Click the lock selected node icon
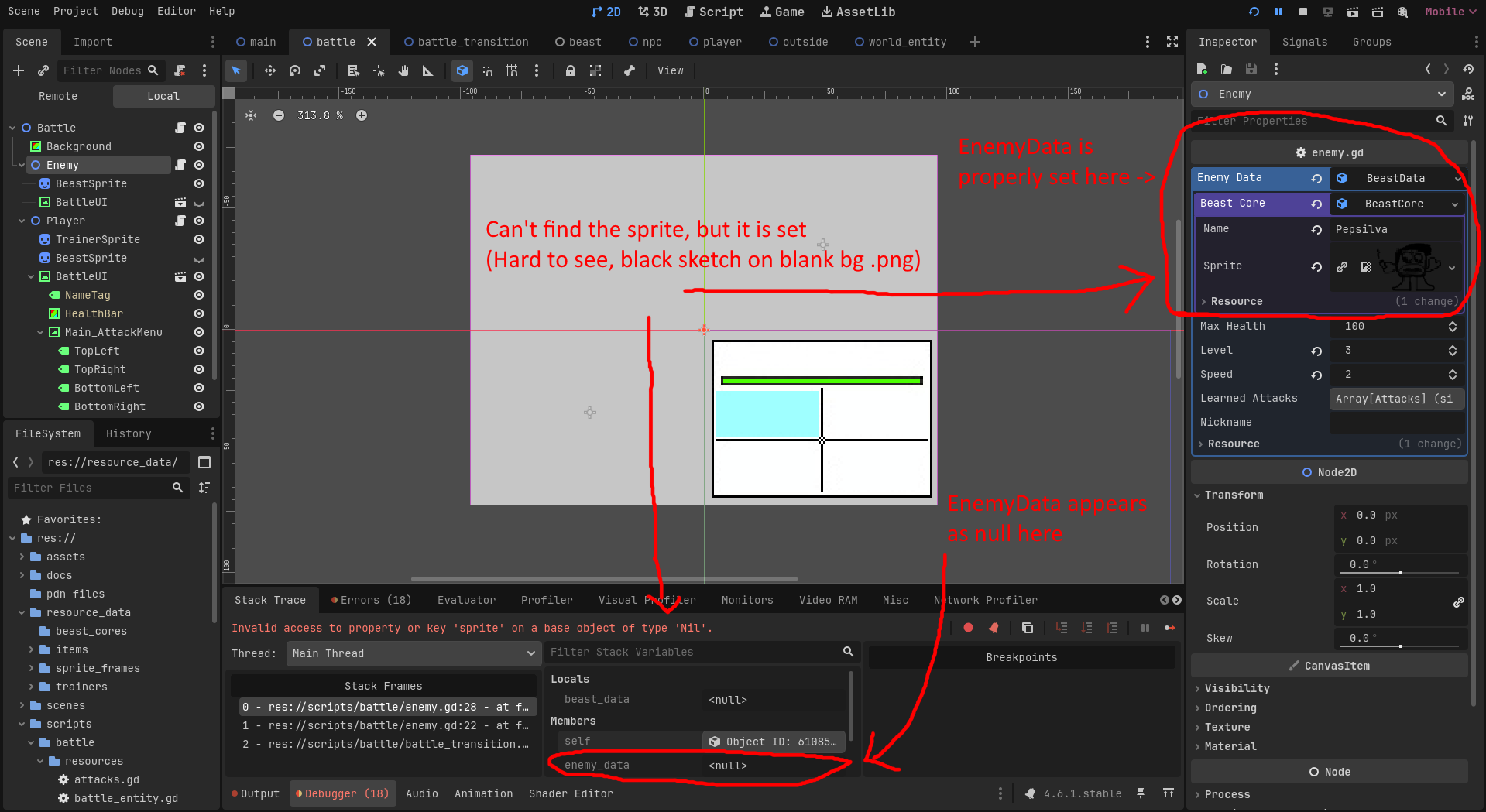 570,70
